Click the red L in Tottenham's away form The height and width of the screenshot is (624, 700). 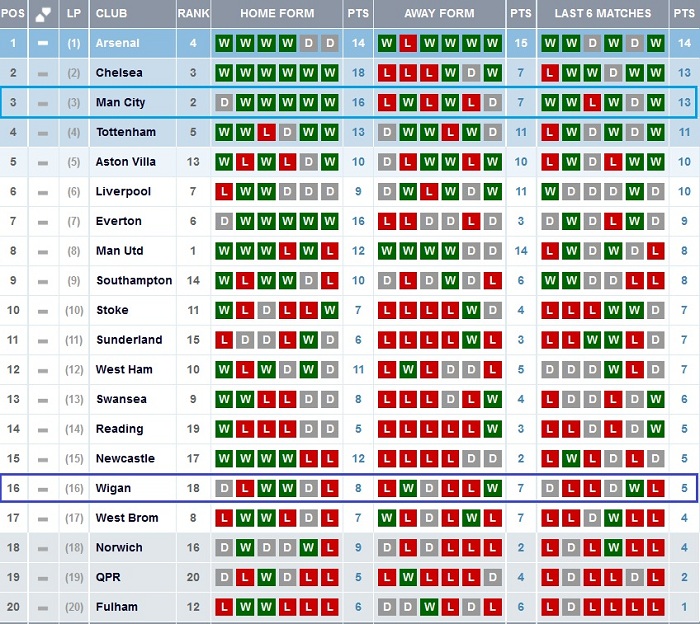point(450,132)
